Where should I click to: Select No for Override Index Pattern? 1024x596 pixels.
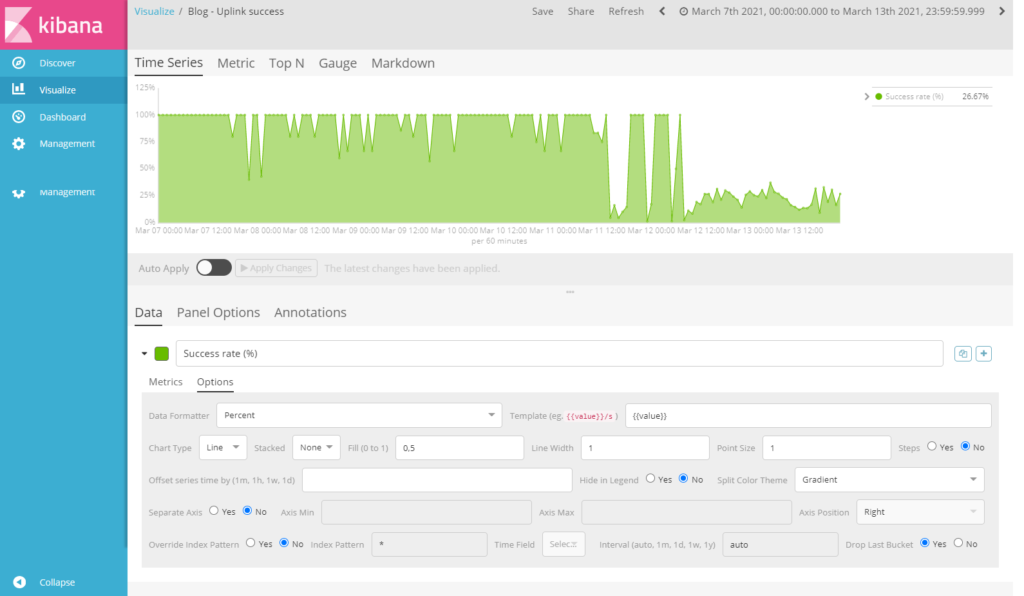[x=283, y=542]
